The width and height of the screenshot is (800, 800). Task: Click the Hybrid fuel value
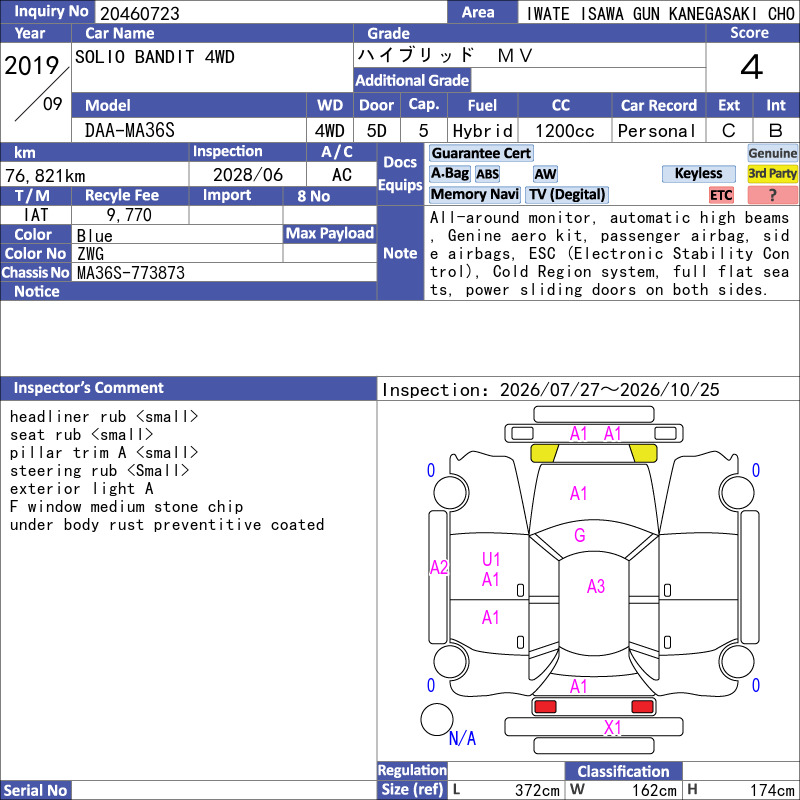482,131
